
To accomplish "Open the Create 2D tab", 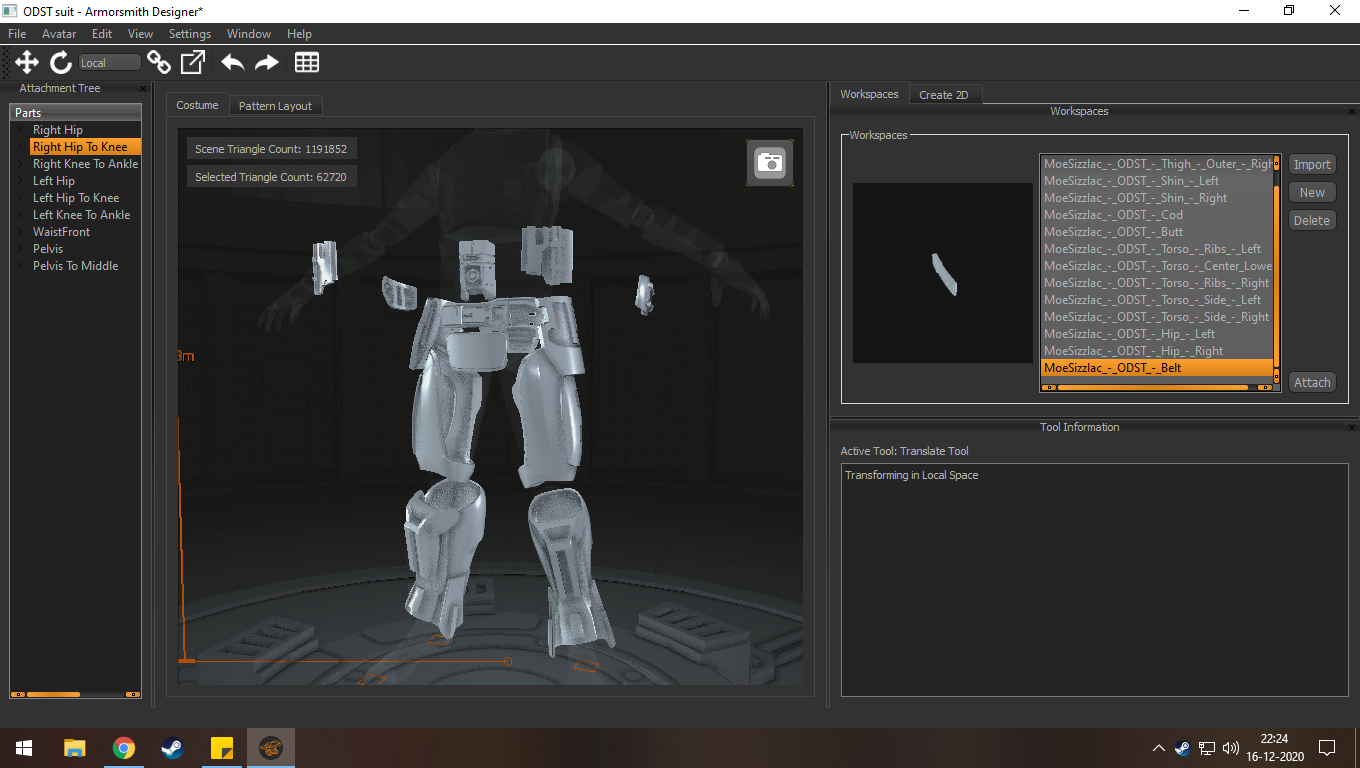I will [x=943, y=95].
